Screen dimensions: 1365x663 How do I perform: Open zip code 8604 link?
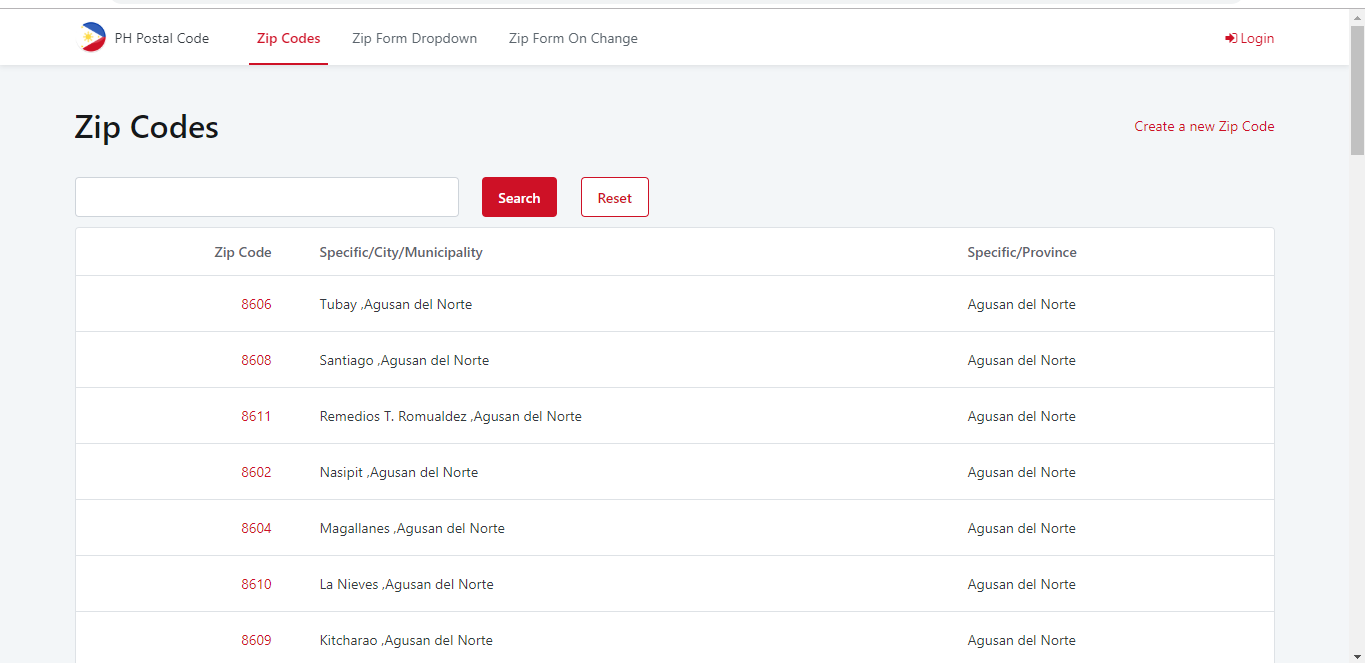coord(256,528)
